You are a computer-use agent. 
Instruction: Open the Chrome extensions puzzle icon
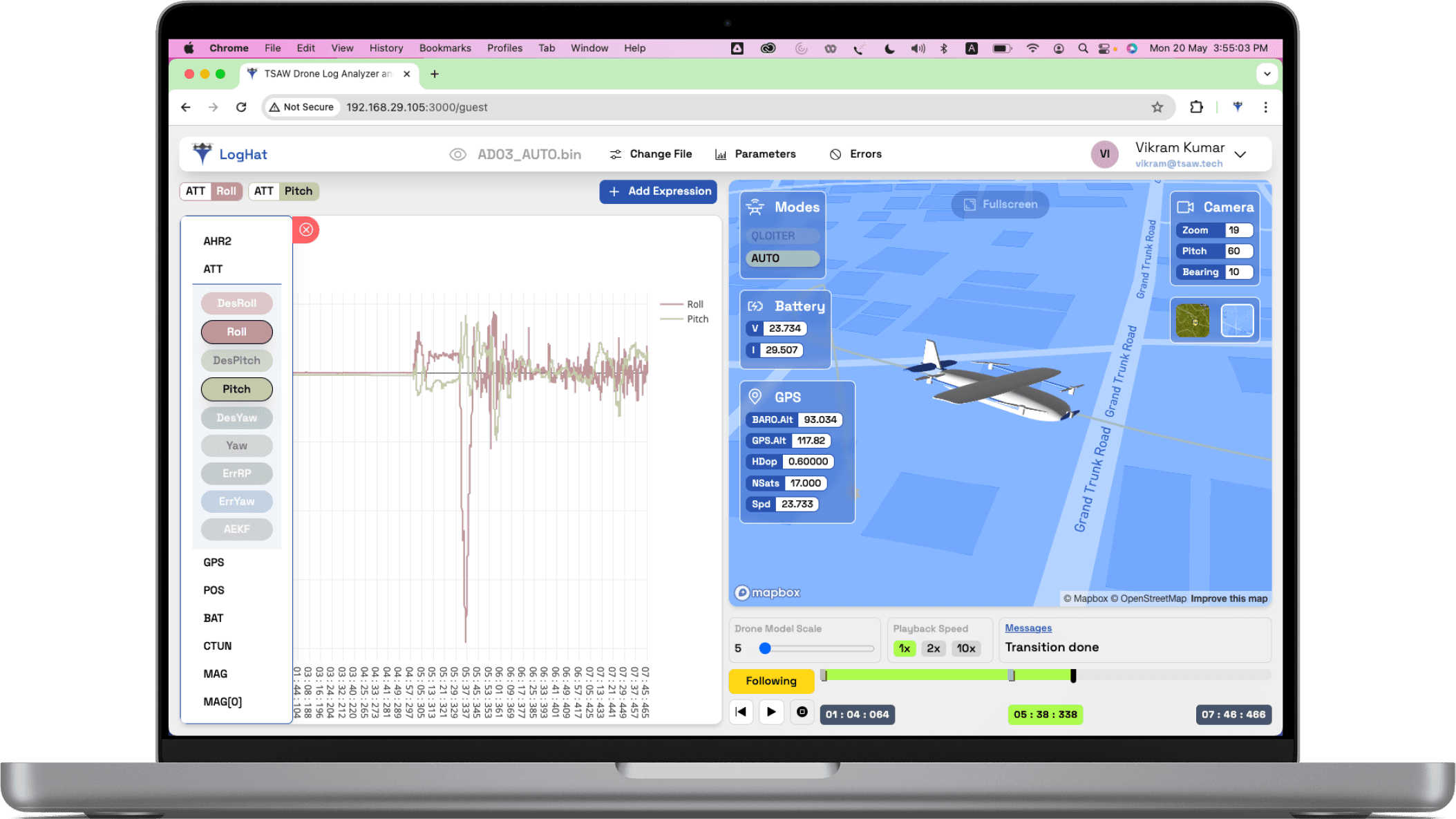coord(1196,107)
